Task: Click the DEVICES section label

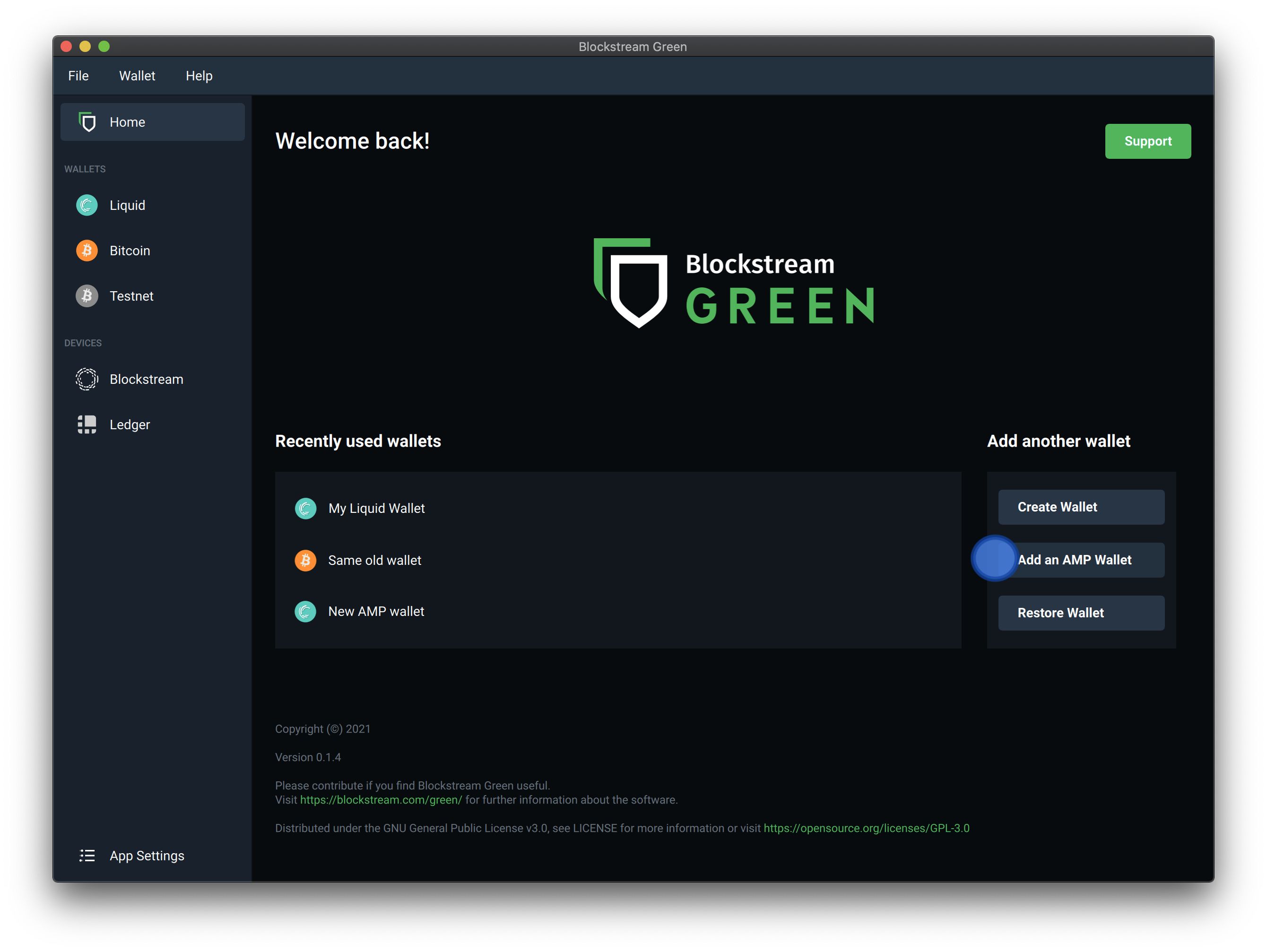Action: 83,343
